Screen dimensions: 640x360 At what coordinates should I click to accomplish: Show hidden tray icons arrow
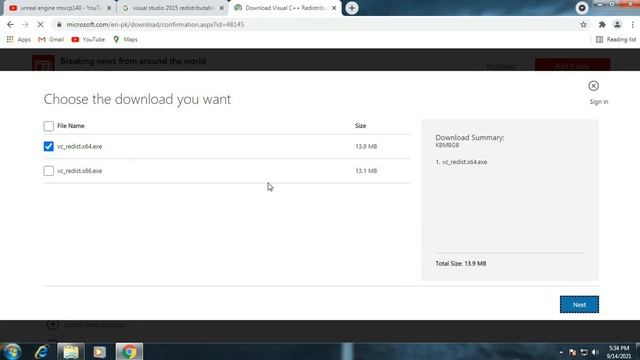click(561, 352)
